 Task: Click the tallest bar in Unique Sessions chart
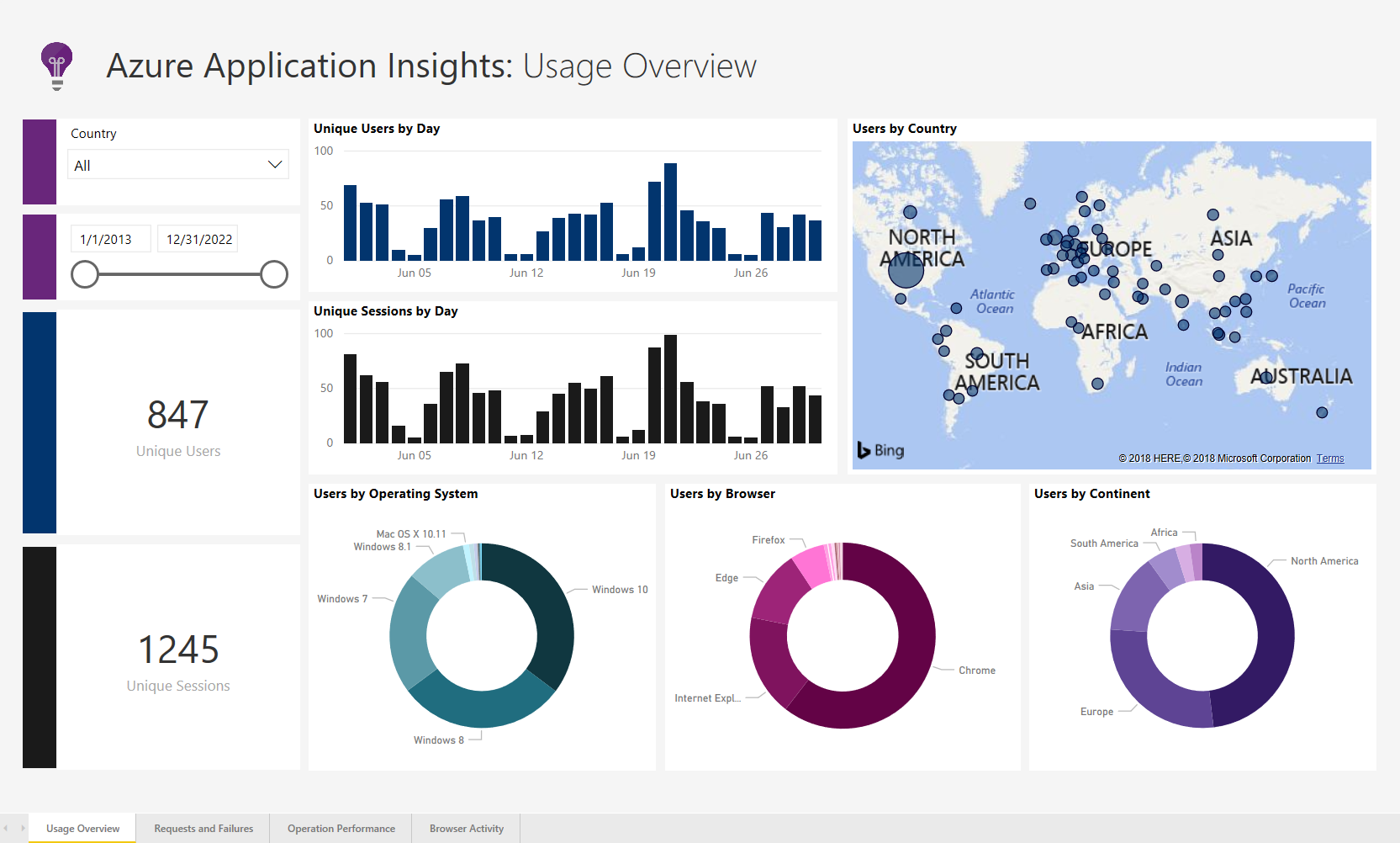(x=670, y=389)
